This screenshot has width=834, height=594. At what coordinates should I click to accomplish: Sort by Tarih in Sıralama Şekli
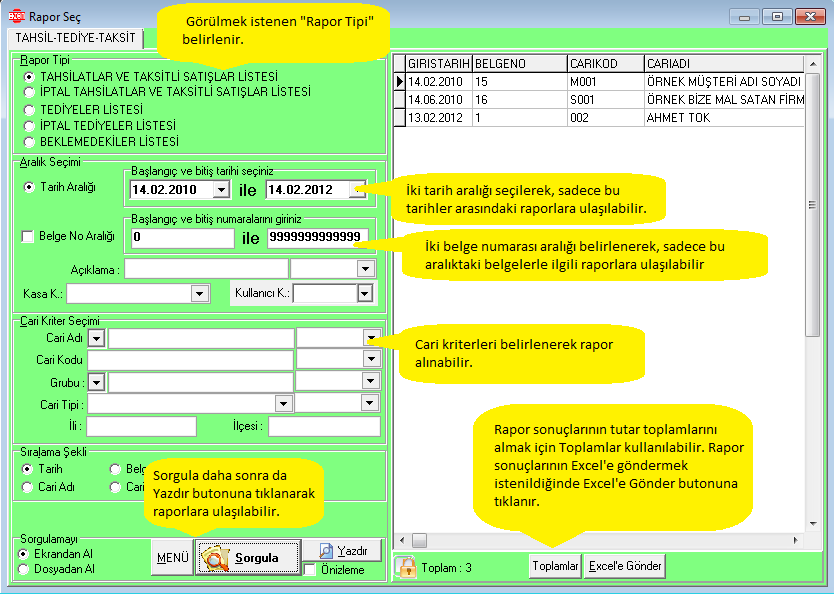pyautogui.click(x=27, y=469)
